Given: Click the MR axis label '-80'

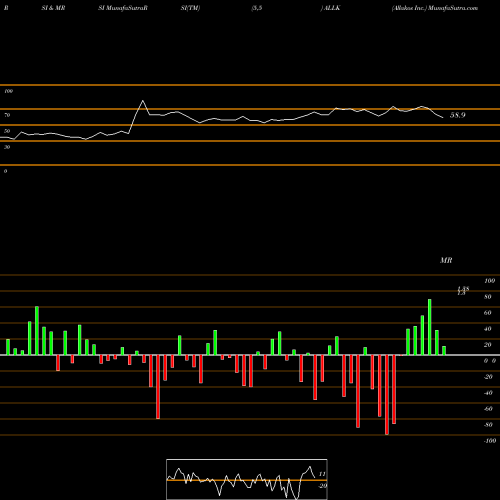Looking at the screenshot, I should [488, 425].
